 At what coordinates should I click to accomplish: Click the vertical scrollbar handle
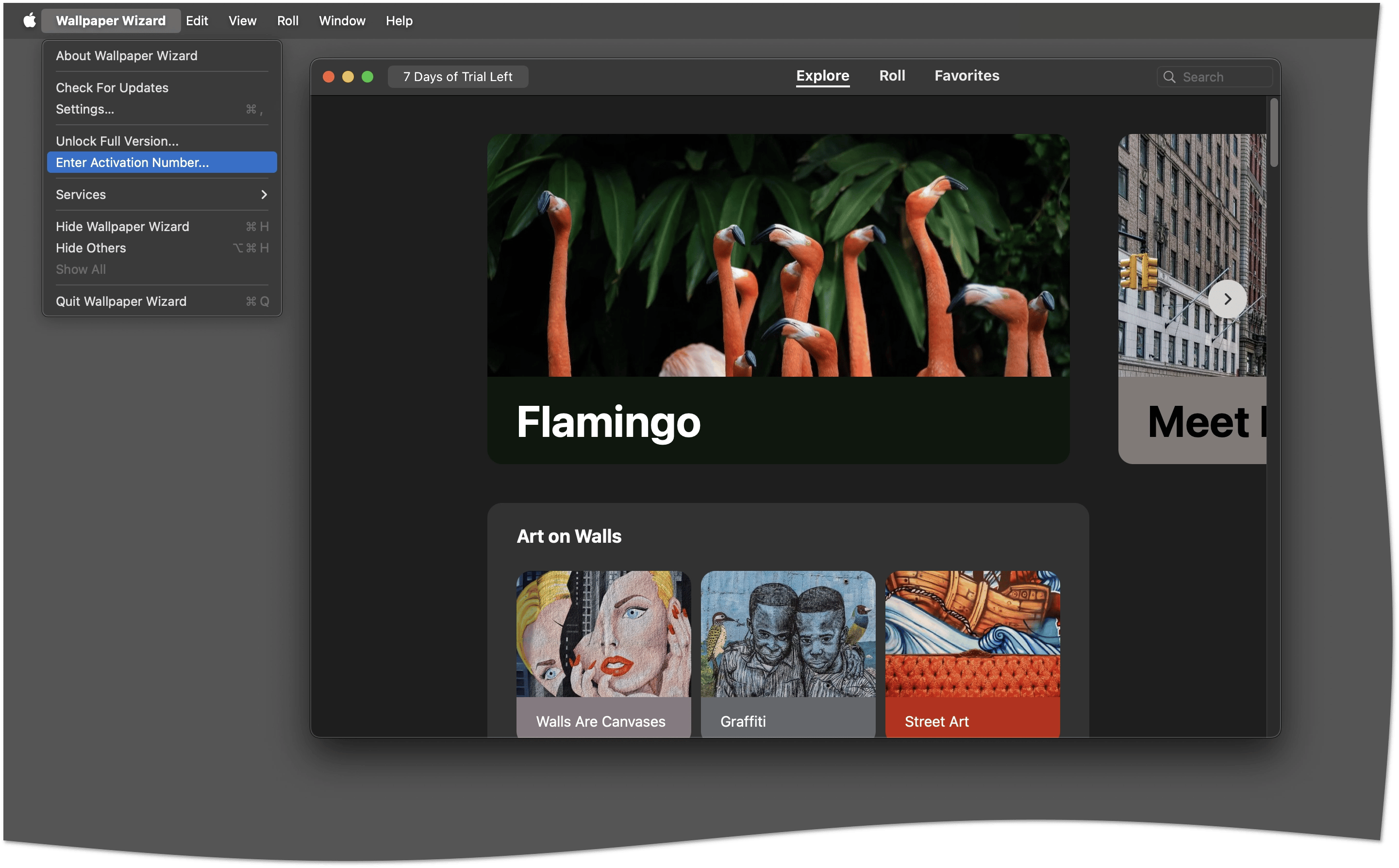click(x=1273, y=133)
